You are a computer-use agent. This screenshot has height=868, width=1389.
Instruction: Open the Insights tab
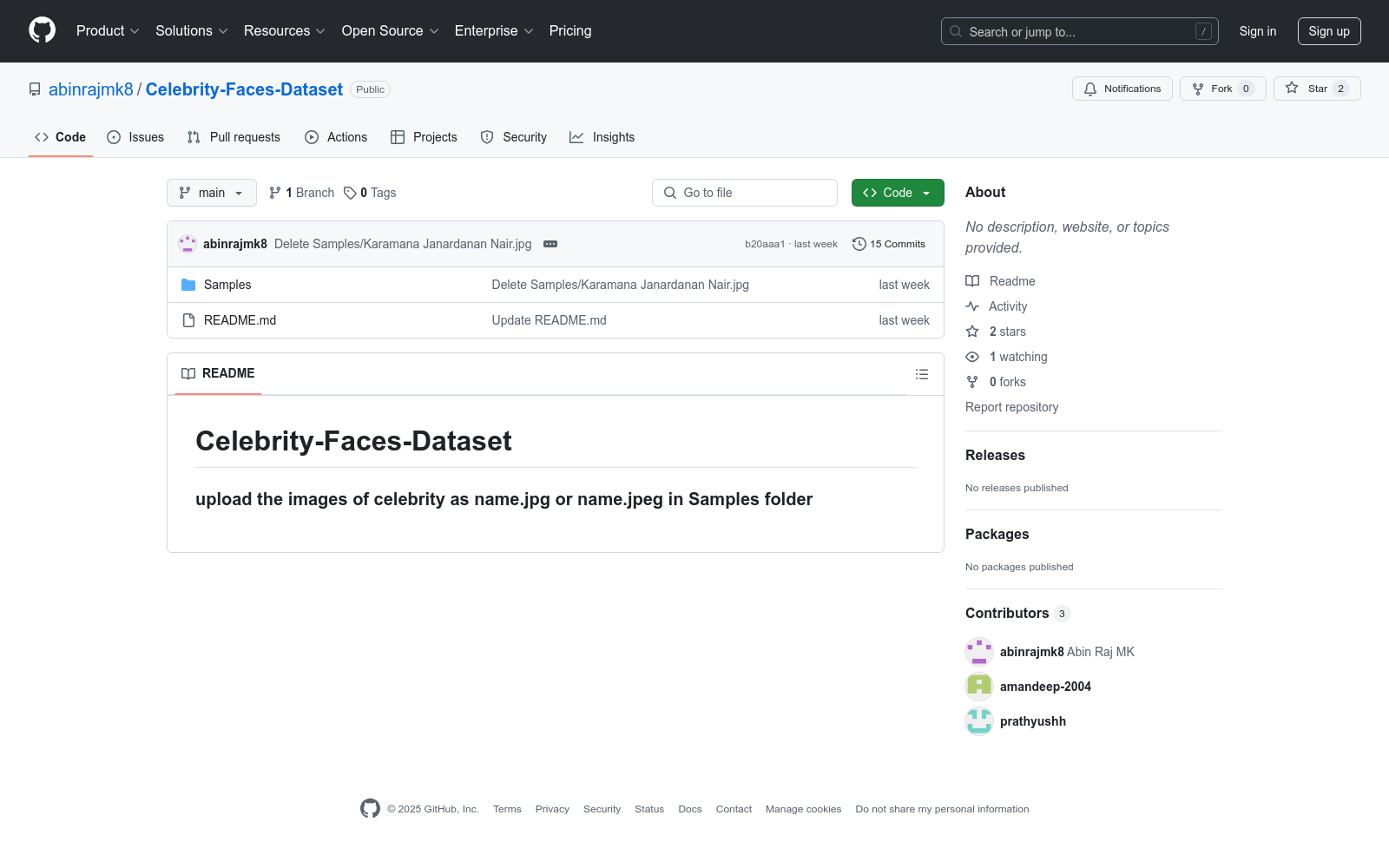(x=602, y=137)
